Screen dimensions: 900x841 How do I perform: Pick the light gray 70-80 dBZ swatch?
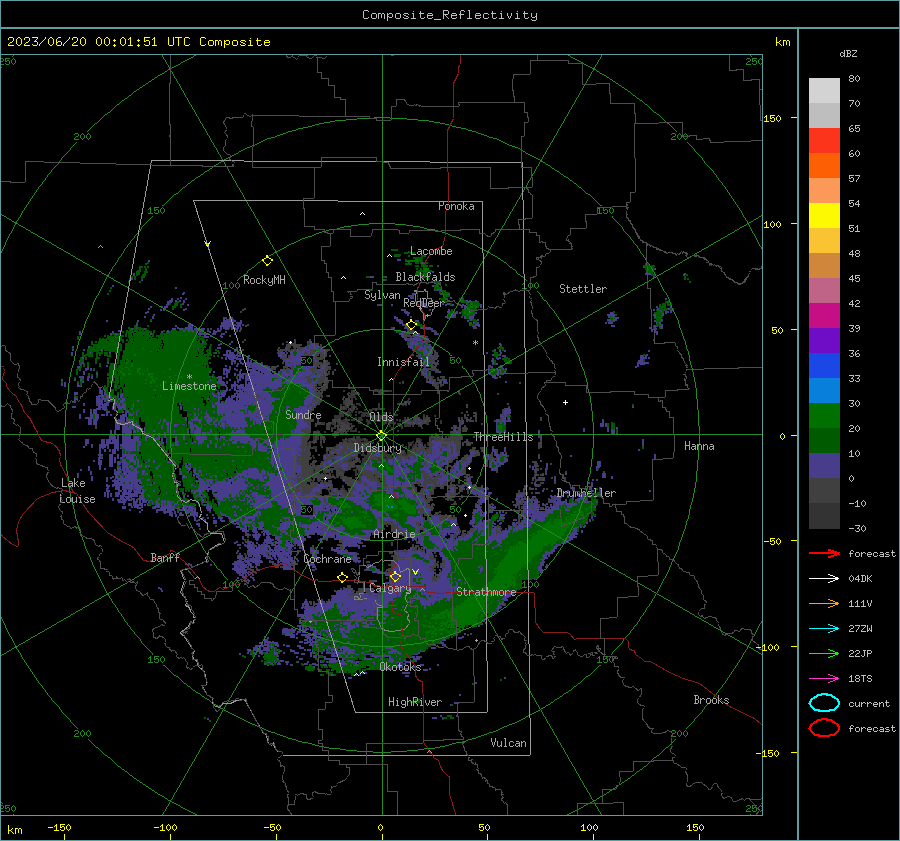click(824, 90)
